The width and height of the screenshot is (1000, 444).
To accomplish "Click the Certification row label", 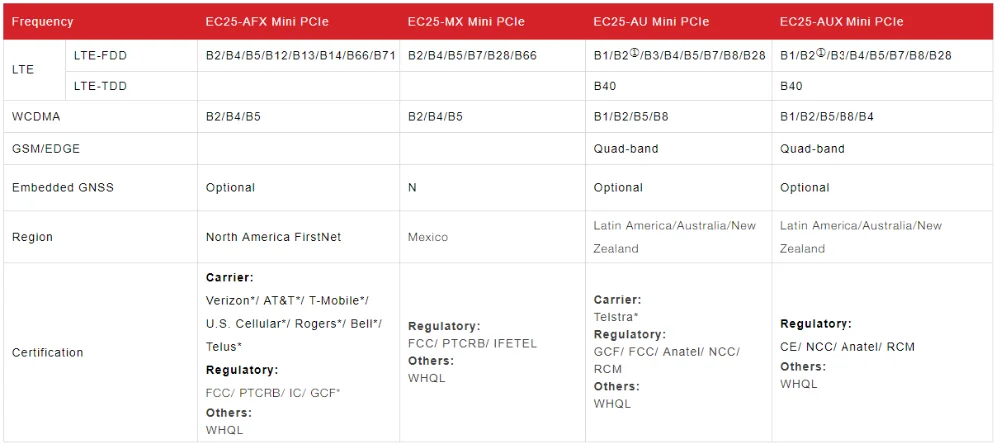I will (x=48, y=352).
